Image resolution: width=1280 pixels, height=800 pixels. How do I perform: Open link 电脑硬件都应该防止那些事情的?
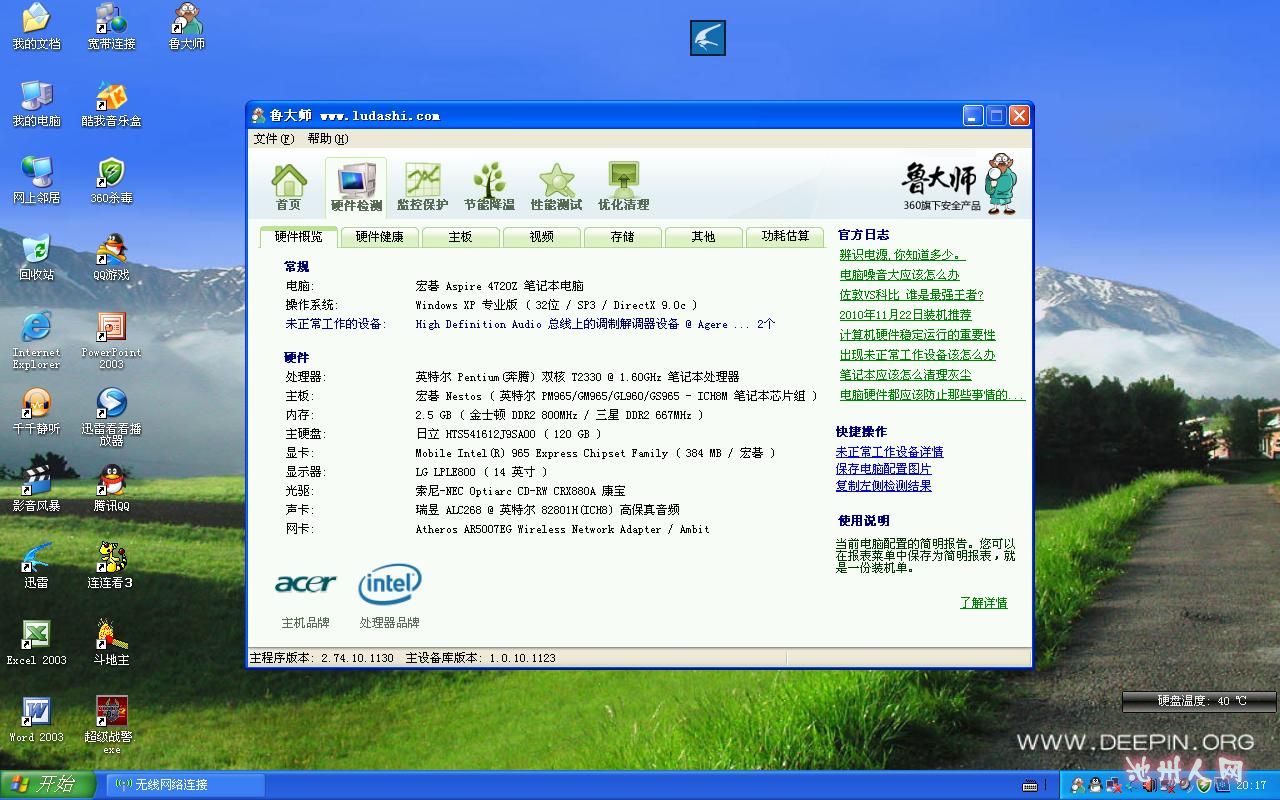(x=932, y=395)
